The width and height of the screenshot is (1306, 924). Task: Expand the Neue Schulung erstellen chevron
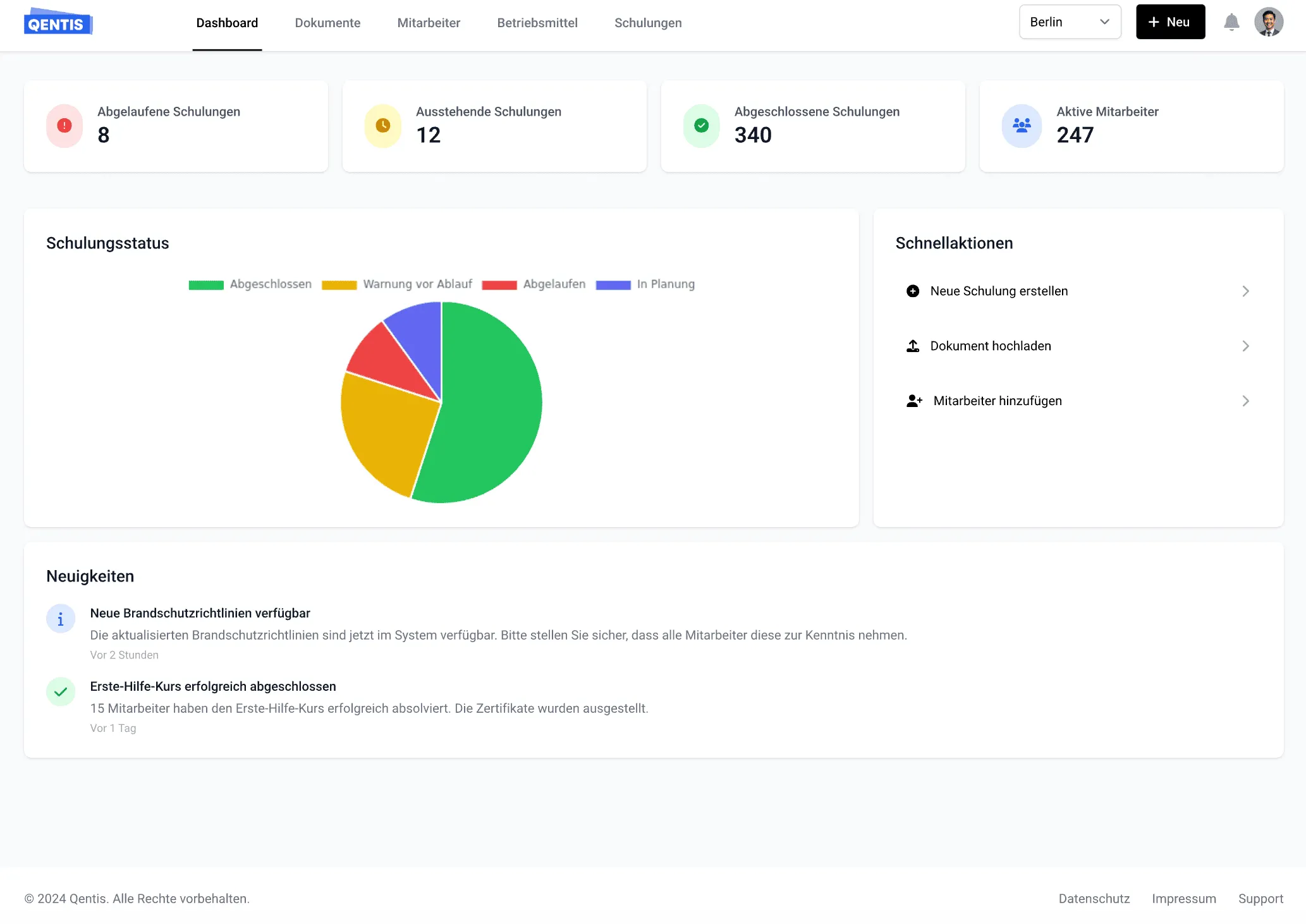1245,291
